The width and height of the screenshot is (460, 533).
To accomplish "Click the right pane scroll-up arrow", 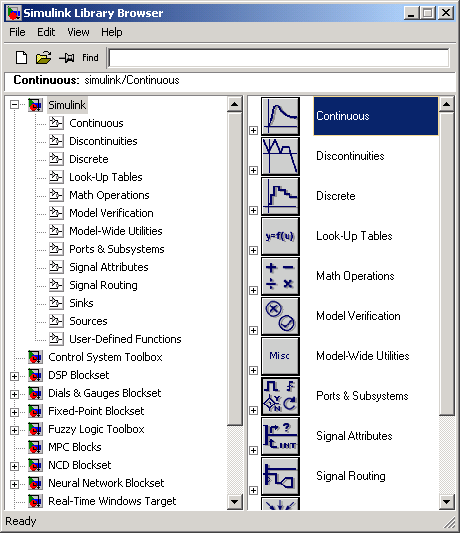I will pos(446,104).
